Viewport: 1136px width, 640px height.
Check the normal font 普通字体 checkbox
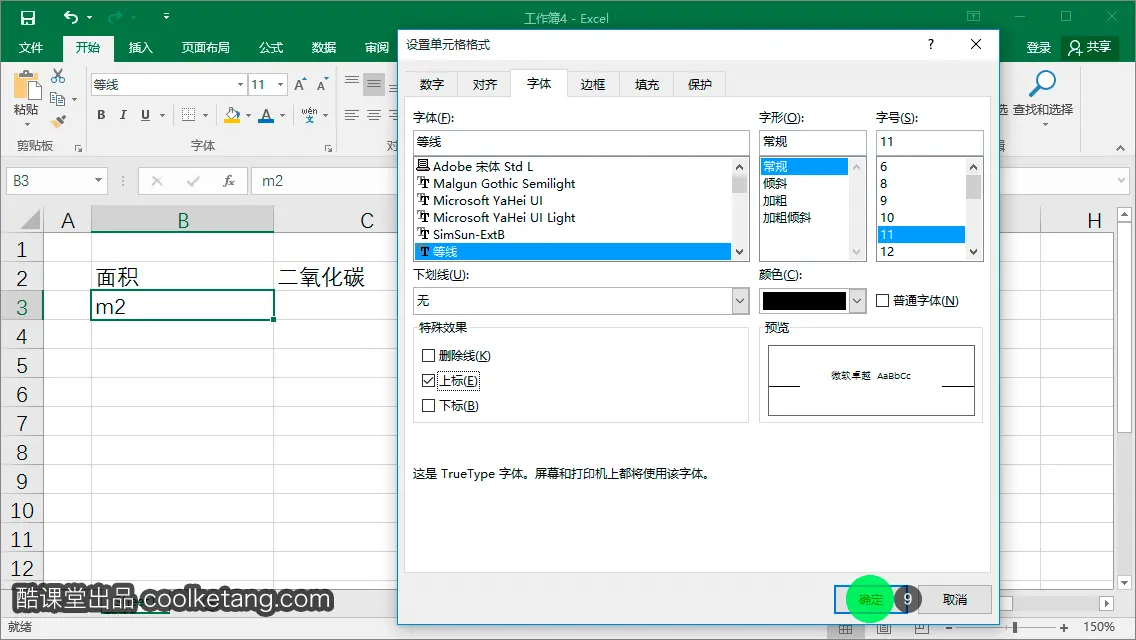pyautogui.click(x=882, y=300)
